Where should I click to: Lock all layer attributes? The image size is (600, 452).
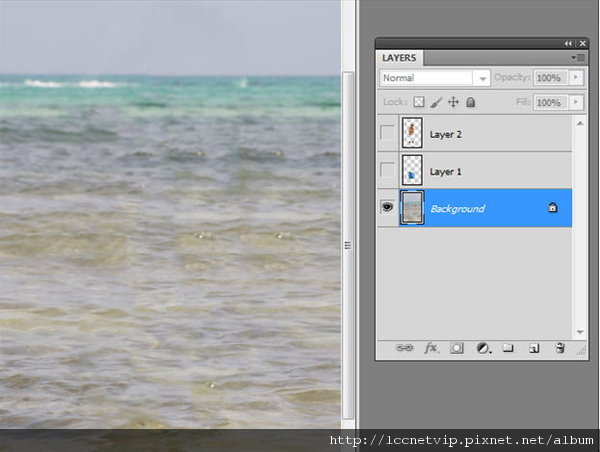point(470,102)
